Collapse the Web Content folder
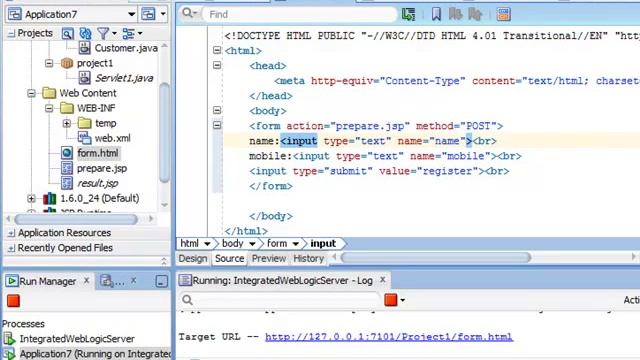 [x=31, y=93]
